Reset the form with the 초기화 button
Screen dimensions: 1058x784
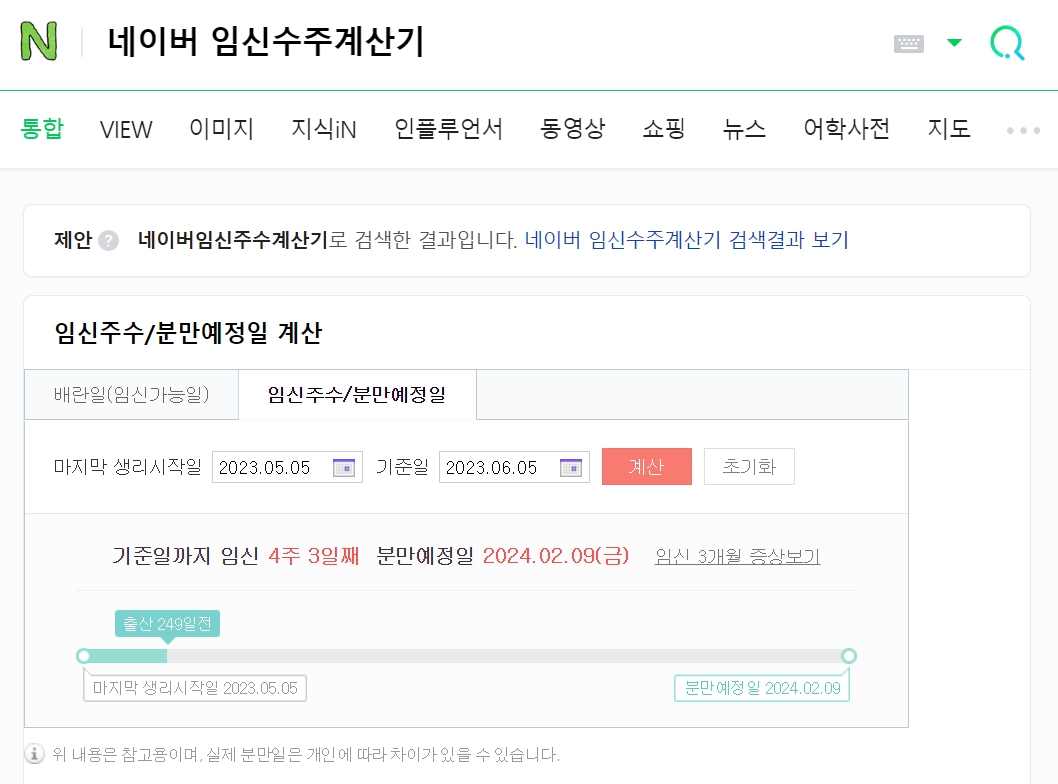749,466
